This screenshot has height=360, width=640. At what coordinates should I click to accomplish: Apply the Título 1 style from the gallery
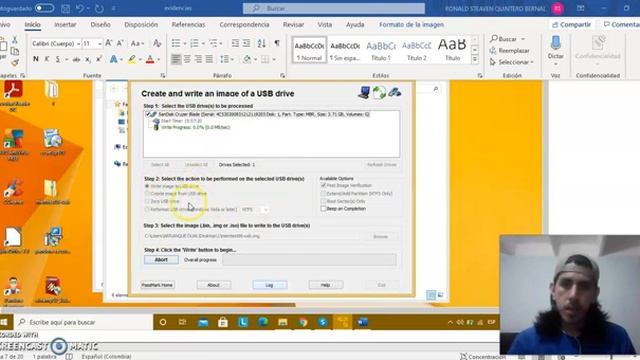tap(380, 50)
